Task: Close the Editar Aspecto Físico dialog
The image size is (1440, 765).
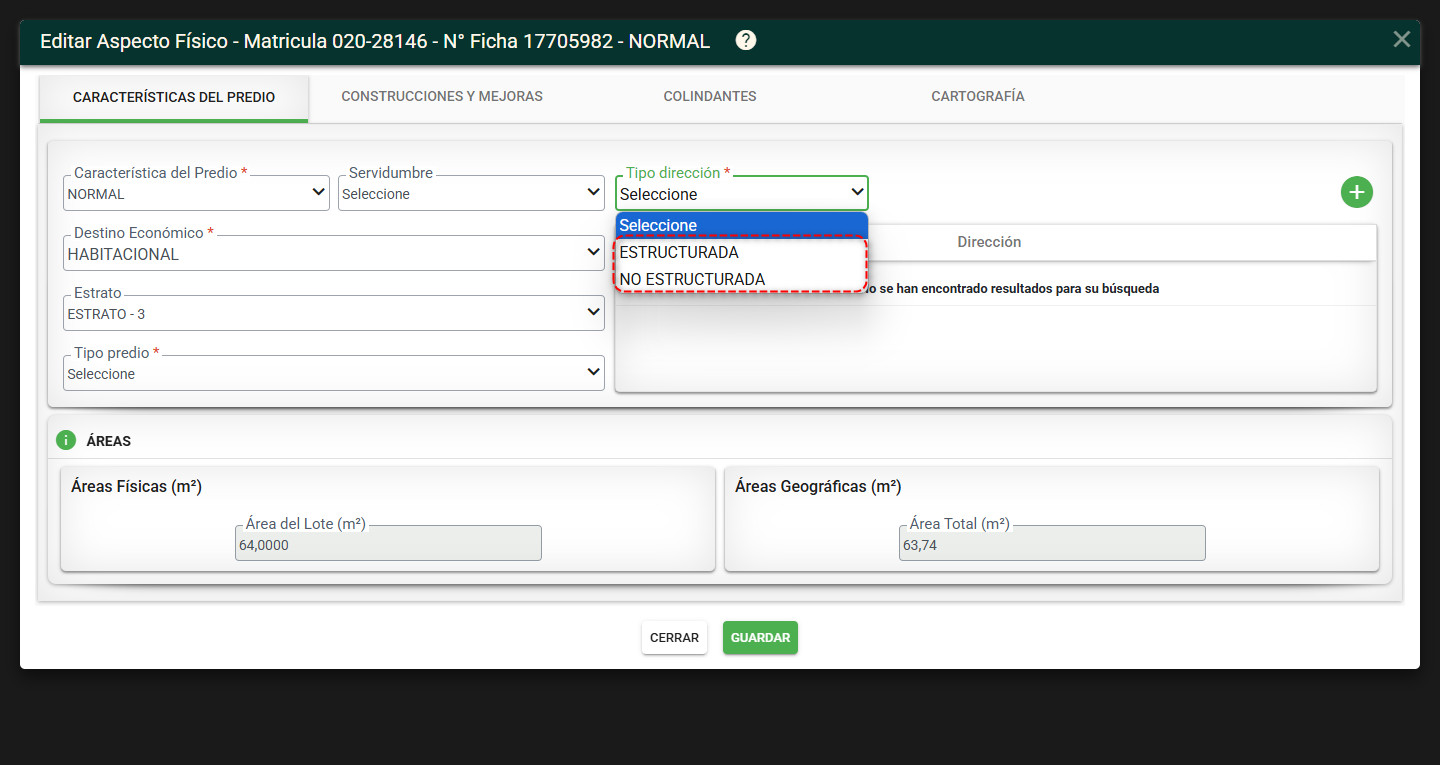Action: click(x=1402, y=39)
